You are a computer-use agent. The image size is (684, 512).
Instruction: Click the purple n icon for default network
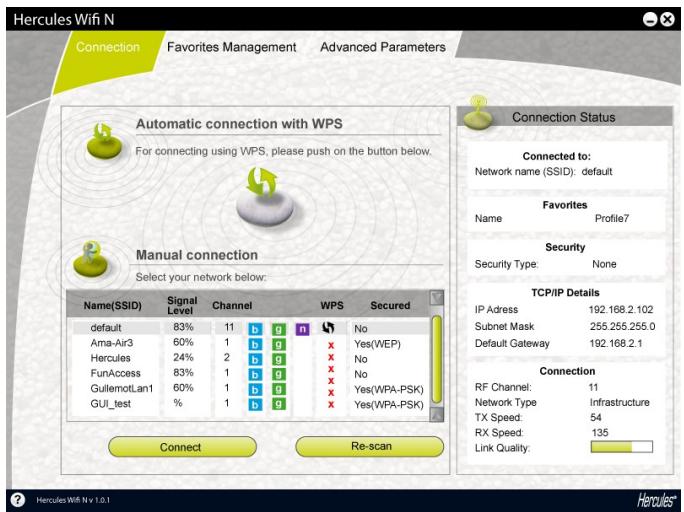302,329
